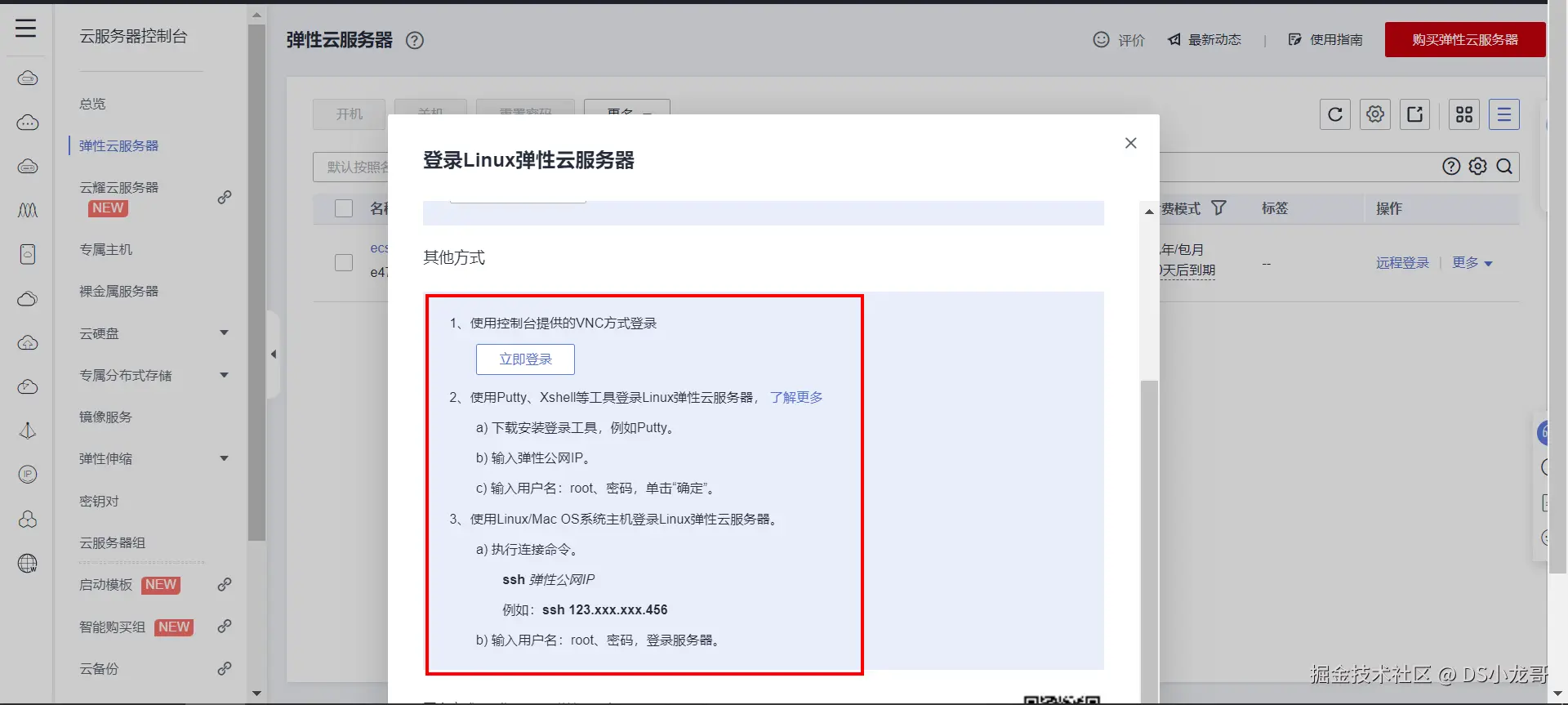Select 总览 in the sidebar
This screenshot has width=1568, height=705.
92,104
